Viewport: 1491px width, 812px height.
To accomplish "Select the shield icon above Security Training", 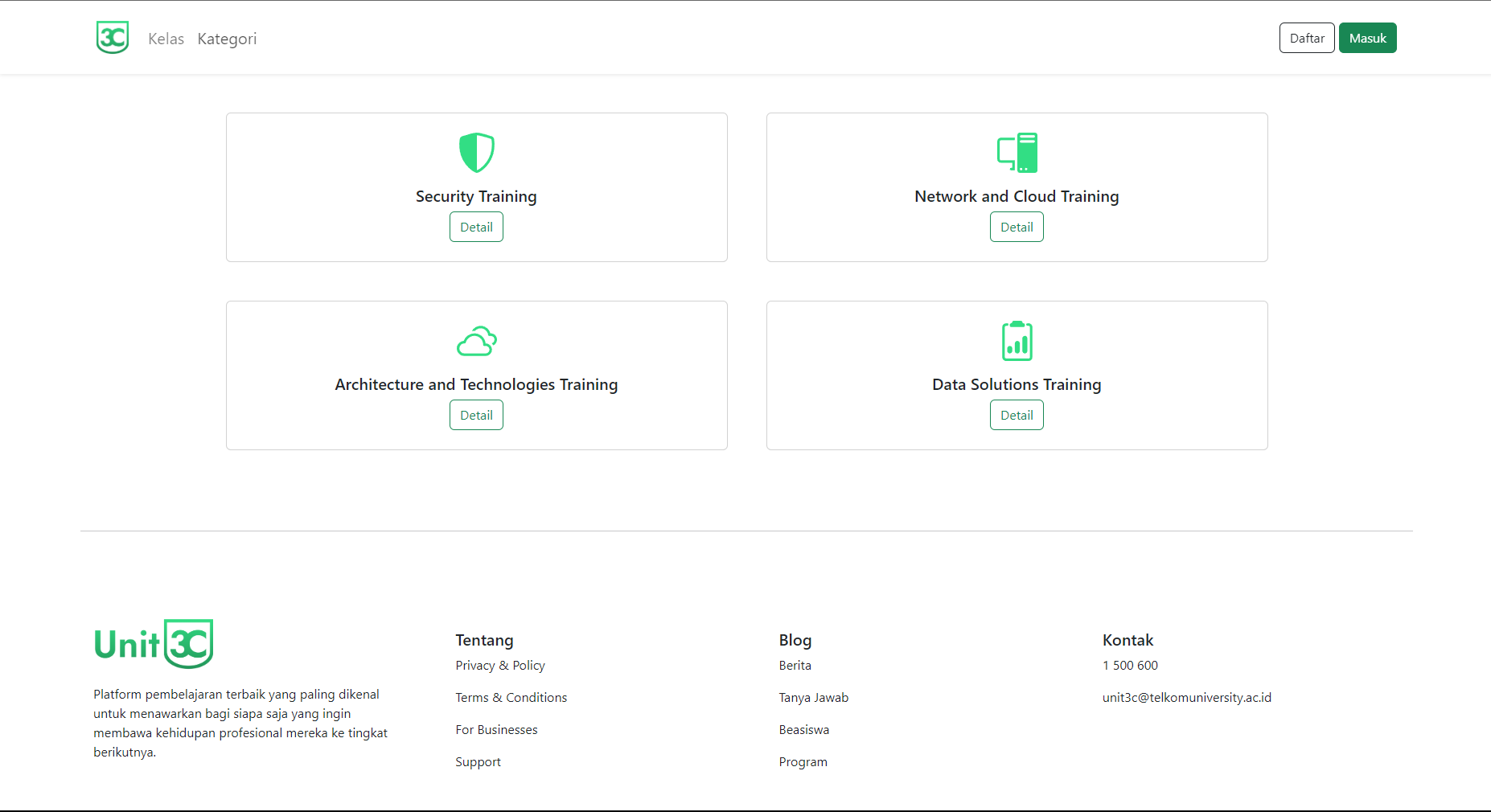I will coord(476,153).
